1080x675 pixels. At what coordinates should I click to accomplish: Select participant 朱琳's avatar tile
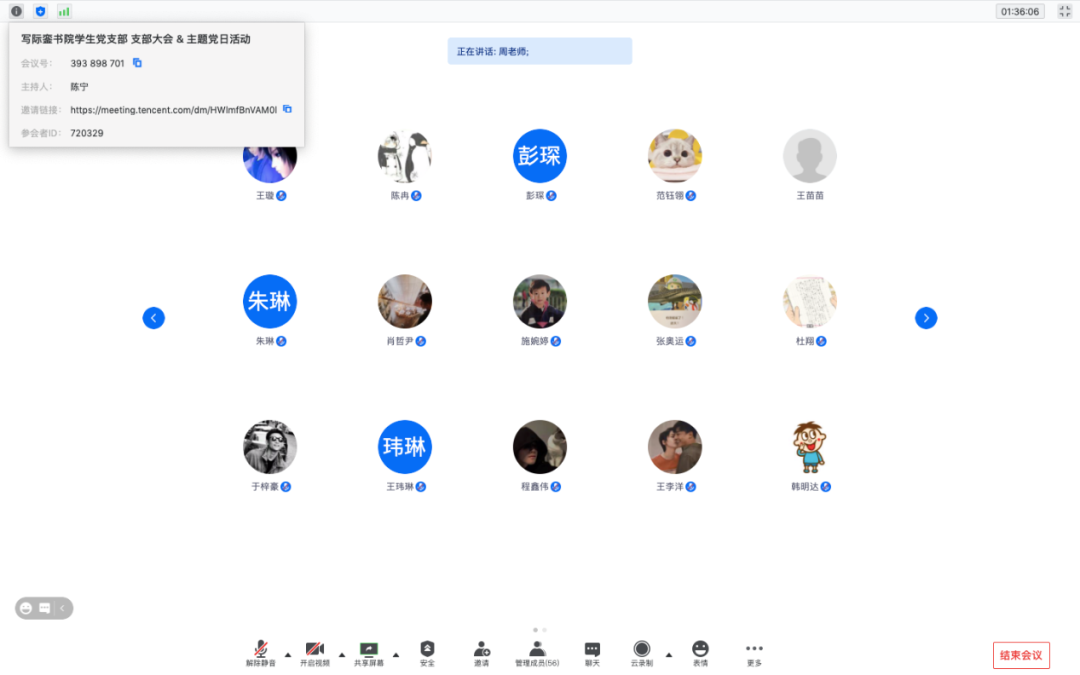pyautogui.click(x=270, y=302)
